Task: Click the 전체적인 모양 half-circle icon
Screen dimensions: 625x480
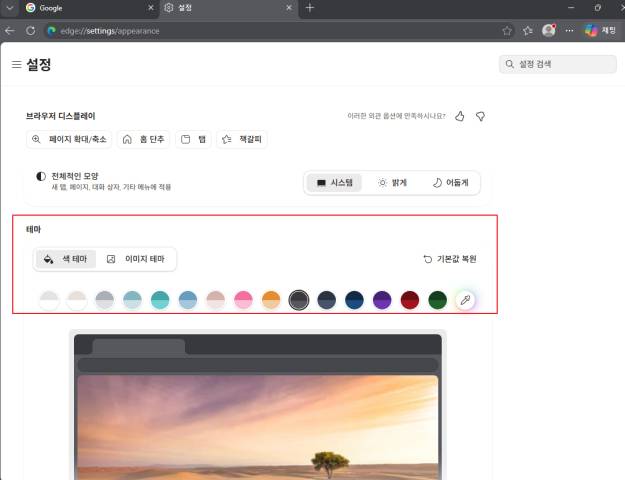Action: pos(41,176)
